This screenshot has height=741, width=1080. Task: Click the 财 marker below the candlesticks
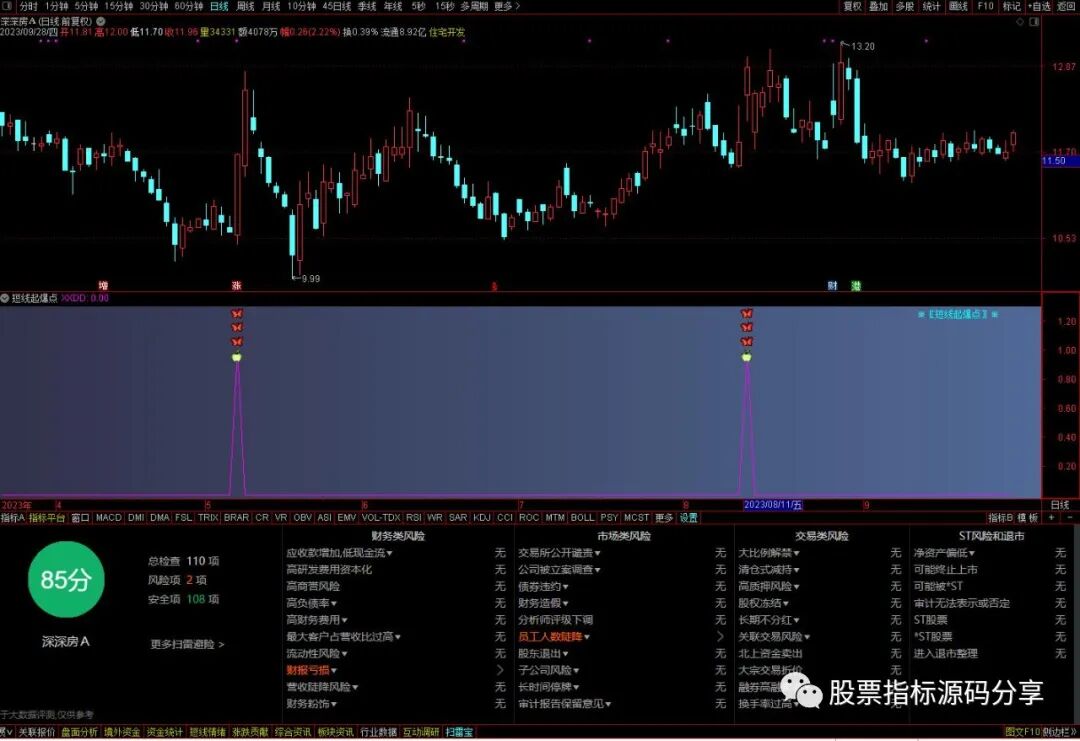[832, 285]
